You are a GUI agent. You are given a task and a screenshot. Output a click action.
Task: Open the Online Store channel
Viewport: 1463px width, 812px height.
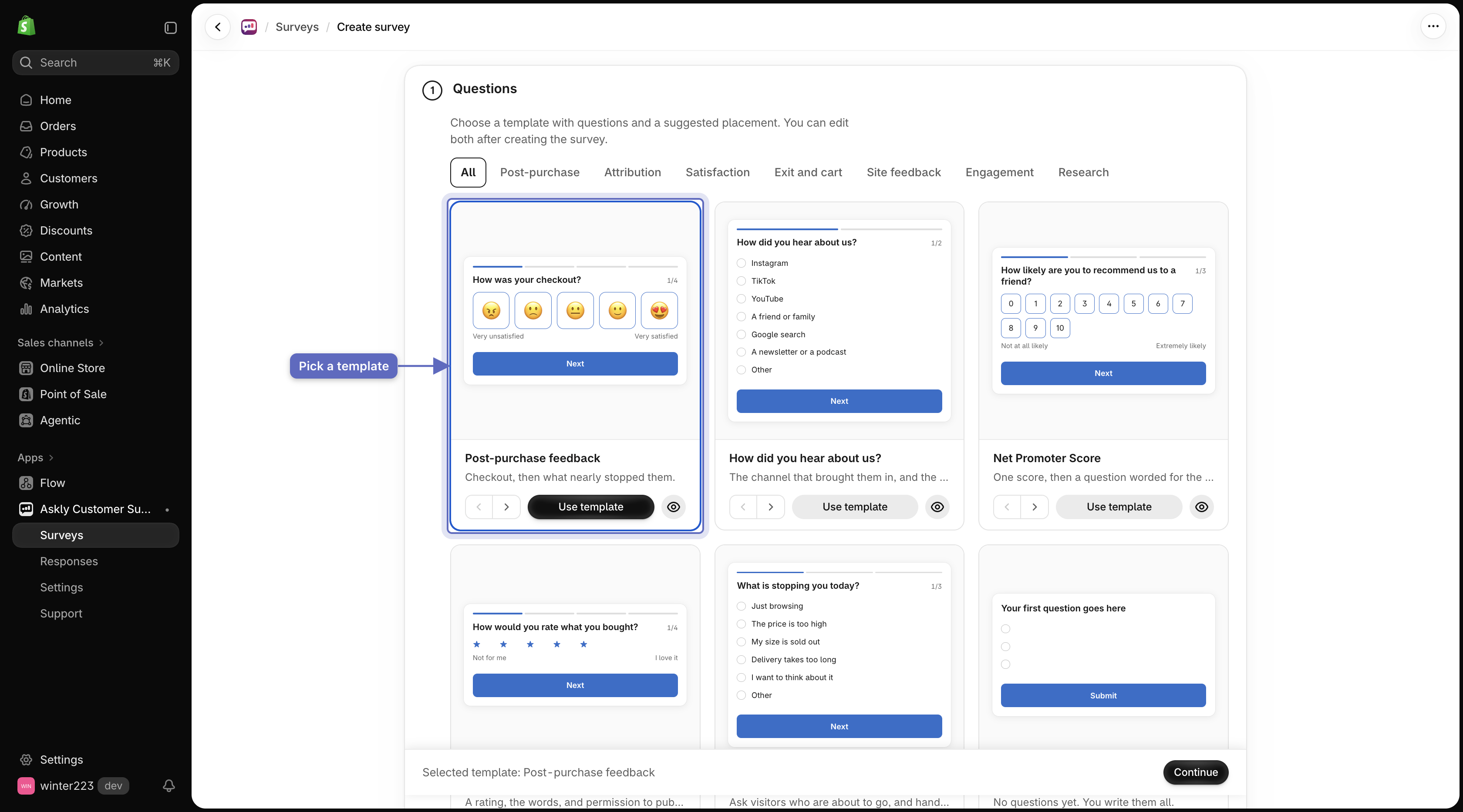95,368
